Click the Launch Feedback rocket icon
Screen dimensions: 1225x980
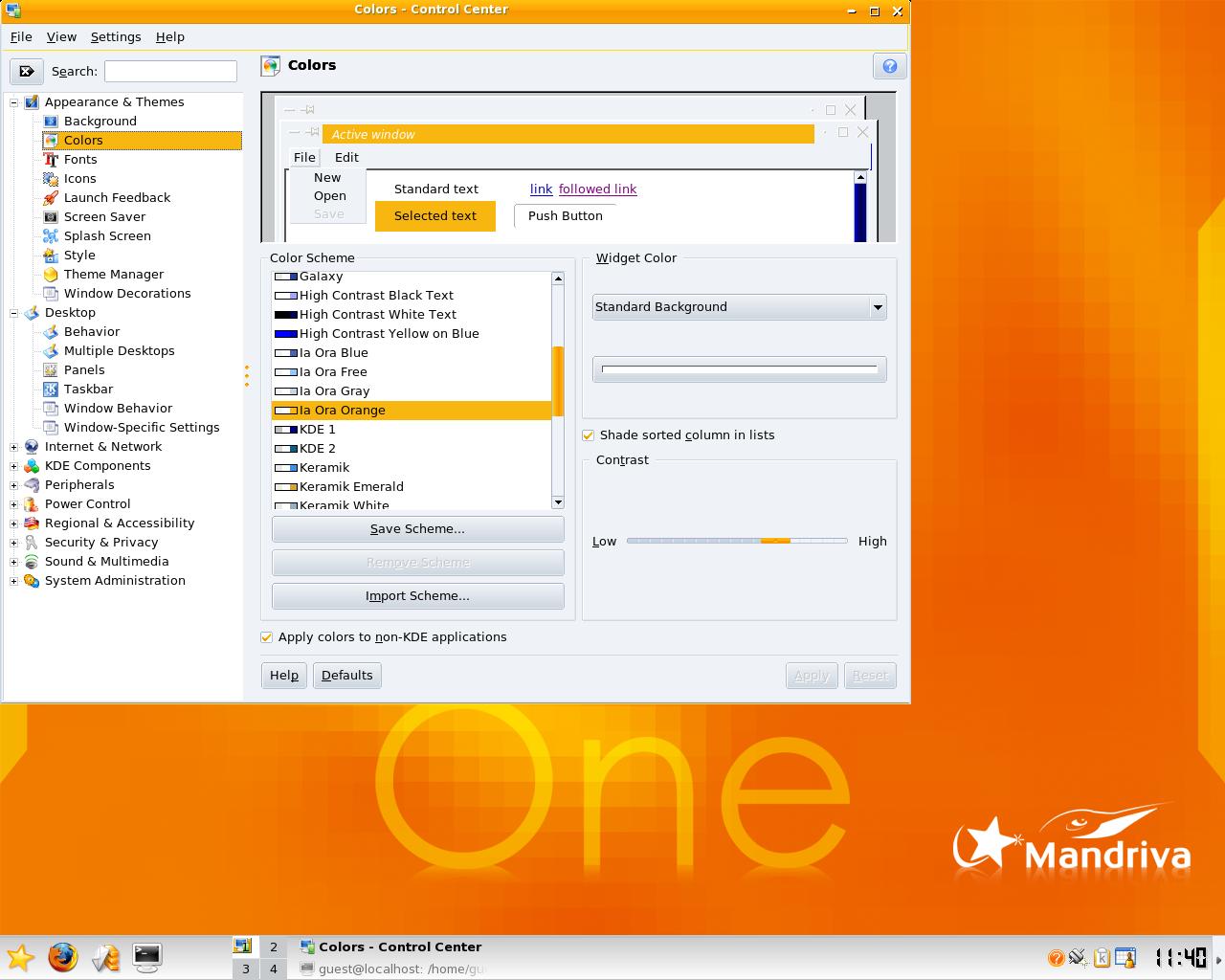pyautogui.click(x=51, y=198)
